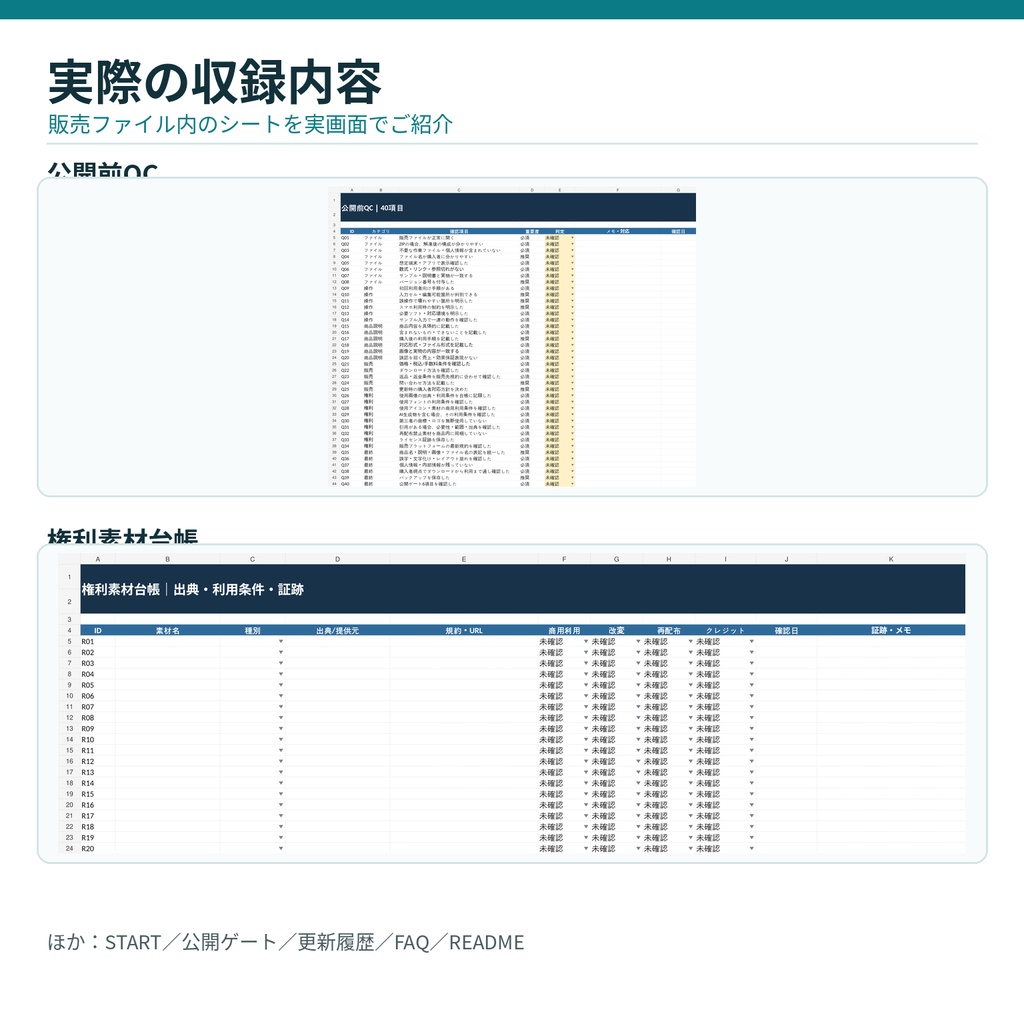Viewport: 1024px width, 1024px height.
Task: Click 未確認 under クレジット for R14
Action: click(x=708, y=783)
